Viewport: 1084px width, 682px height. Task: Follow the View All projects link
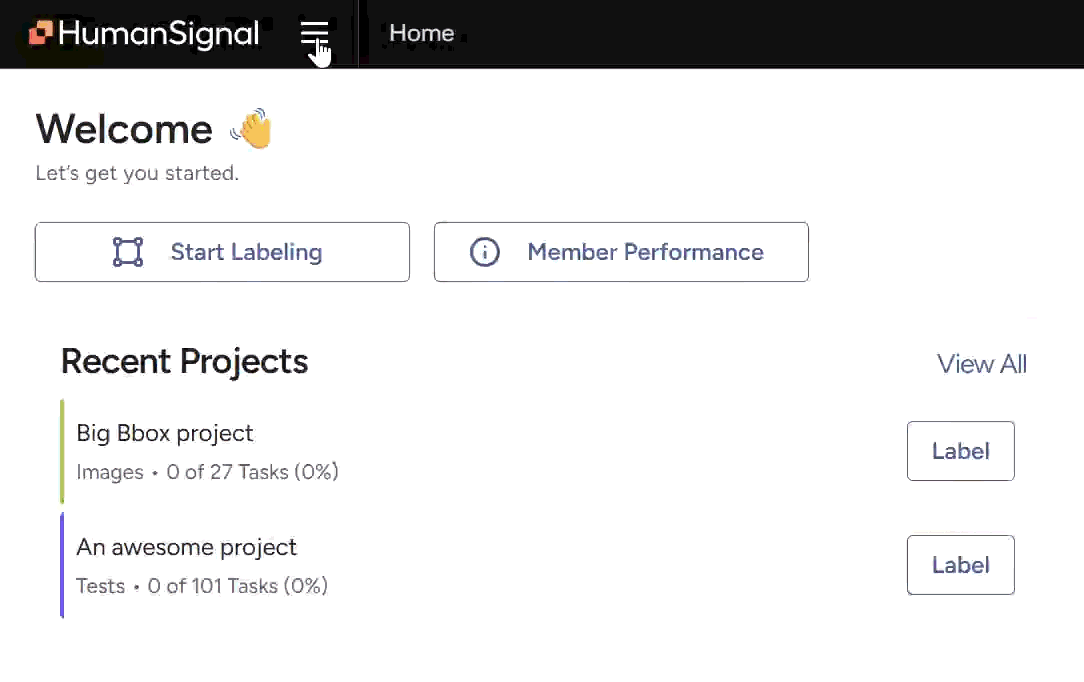pos(981,364)
